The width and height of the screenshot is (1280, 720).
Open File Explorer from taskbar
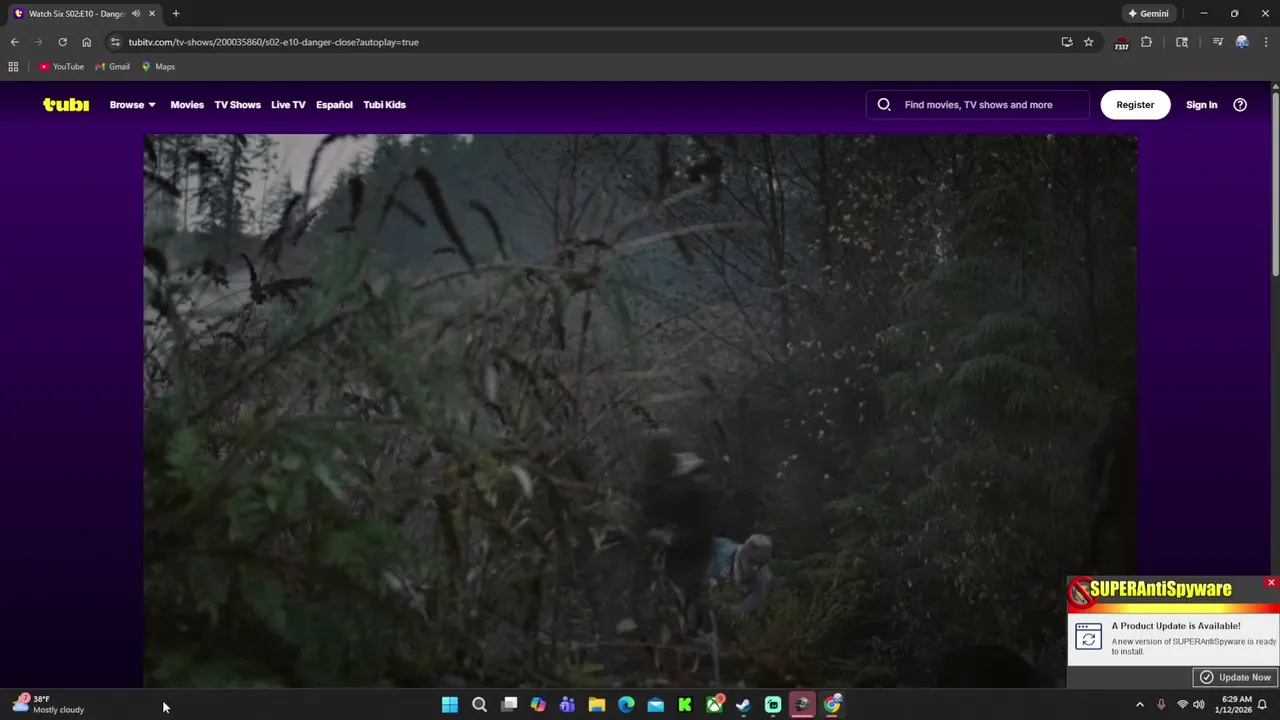point(597,705)
